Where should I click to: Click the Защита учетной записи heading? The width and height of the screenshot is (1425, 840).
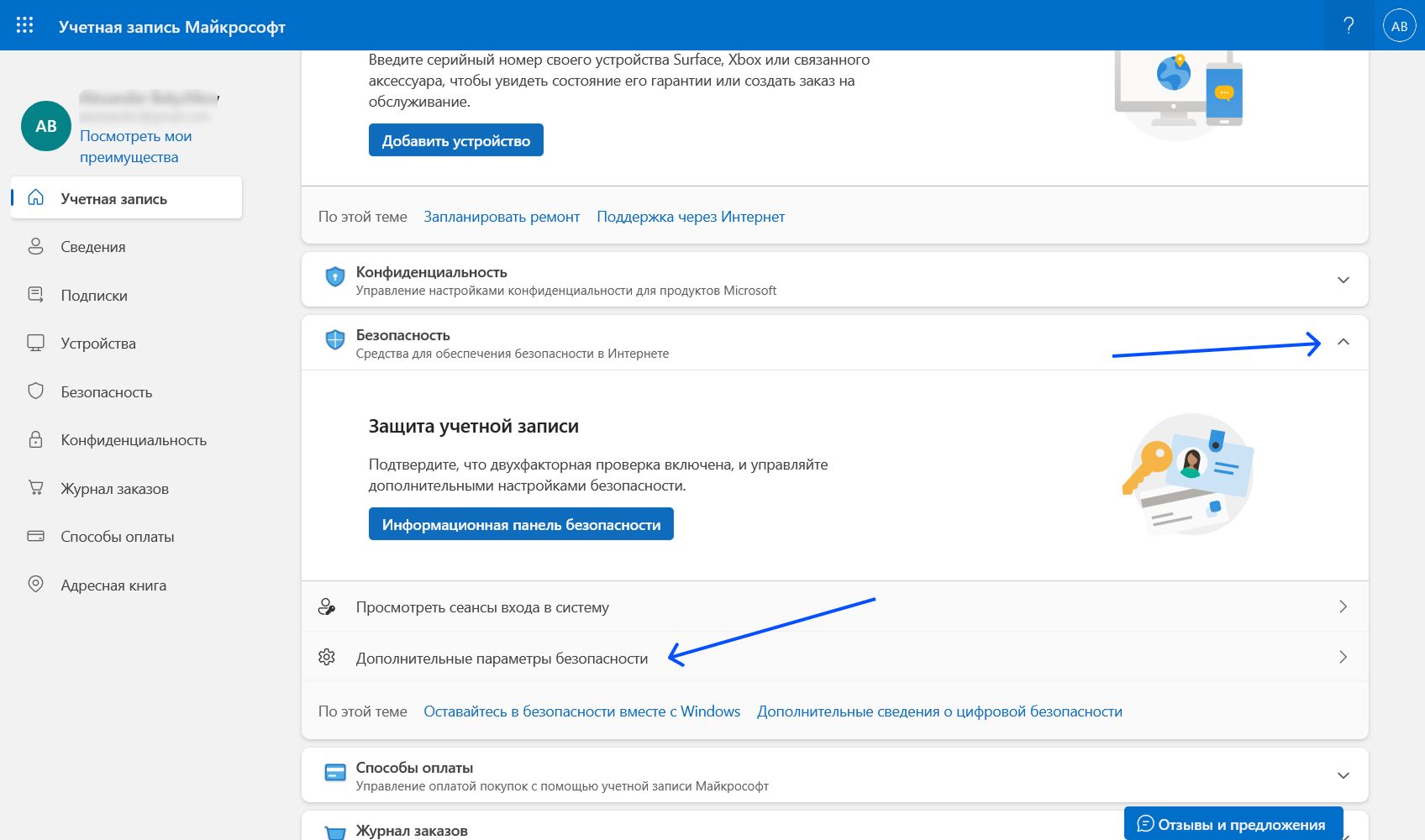(x=473, y=426)
